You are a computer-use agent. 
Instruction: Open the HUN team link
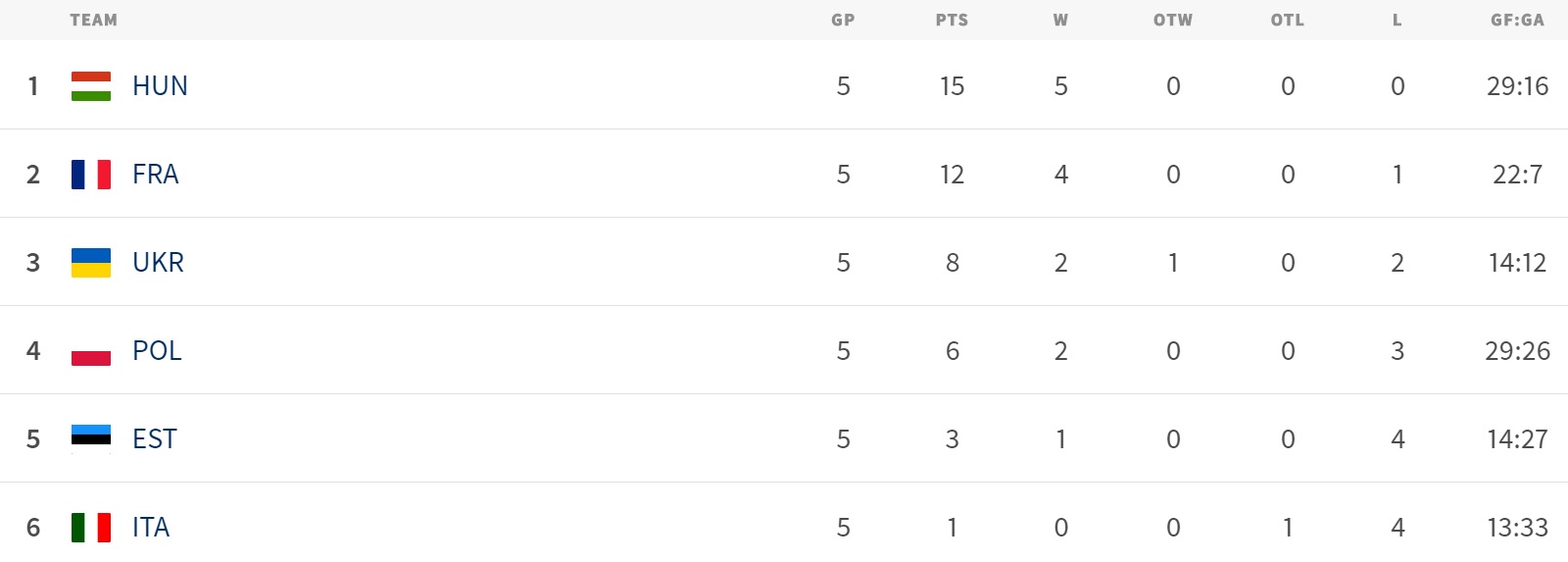(160, 86)
